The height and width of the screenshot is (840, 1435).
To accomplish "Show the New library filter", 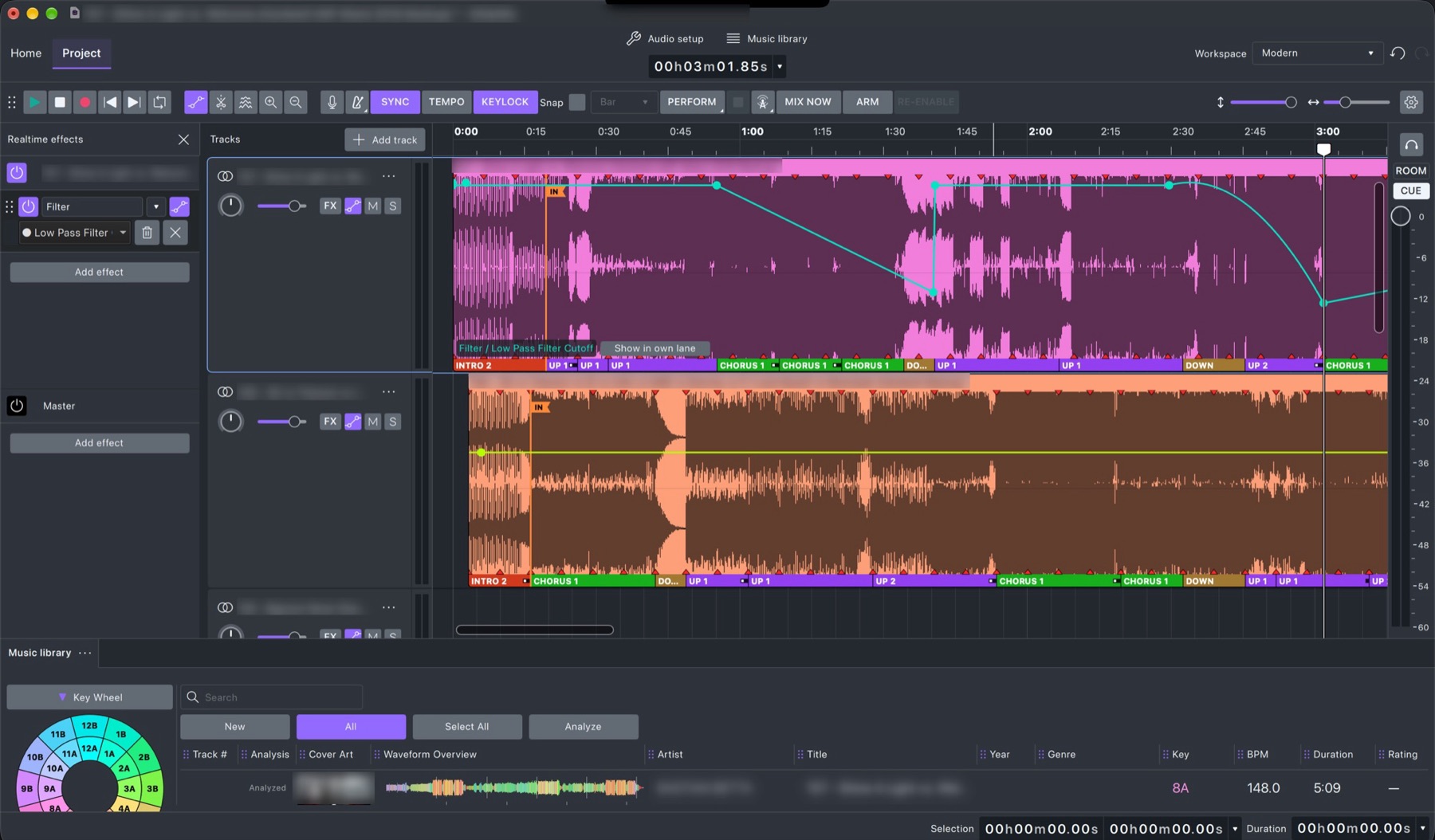I will 234,727.
